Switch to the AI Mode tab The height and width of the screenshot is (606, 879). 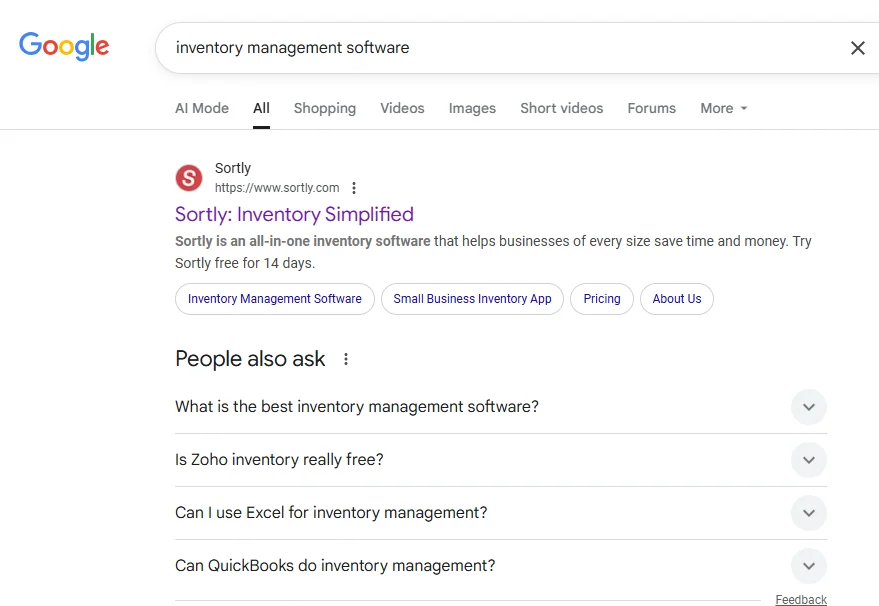202,108
